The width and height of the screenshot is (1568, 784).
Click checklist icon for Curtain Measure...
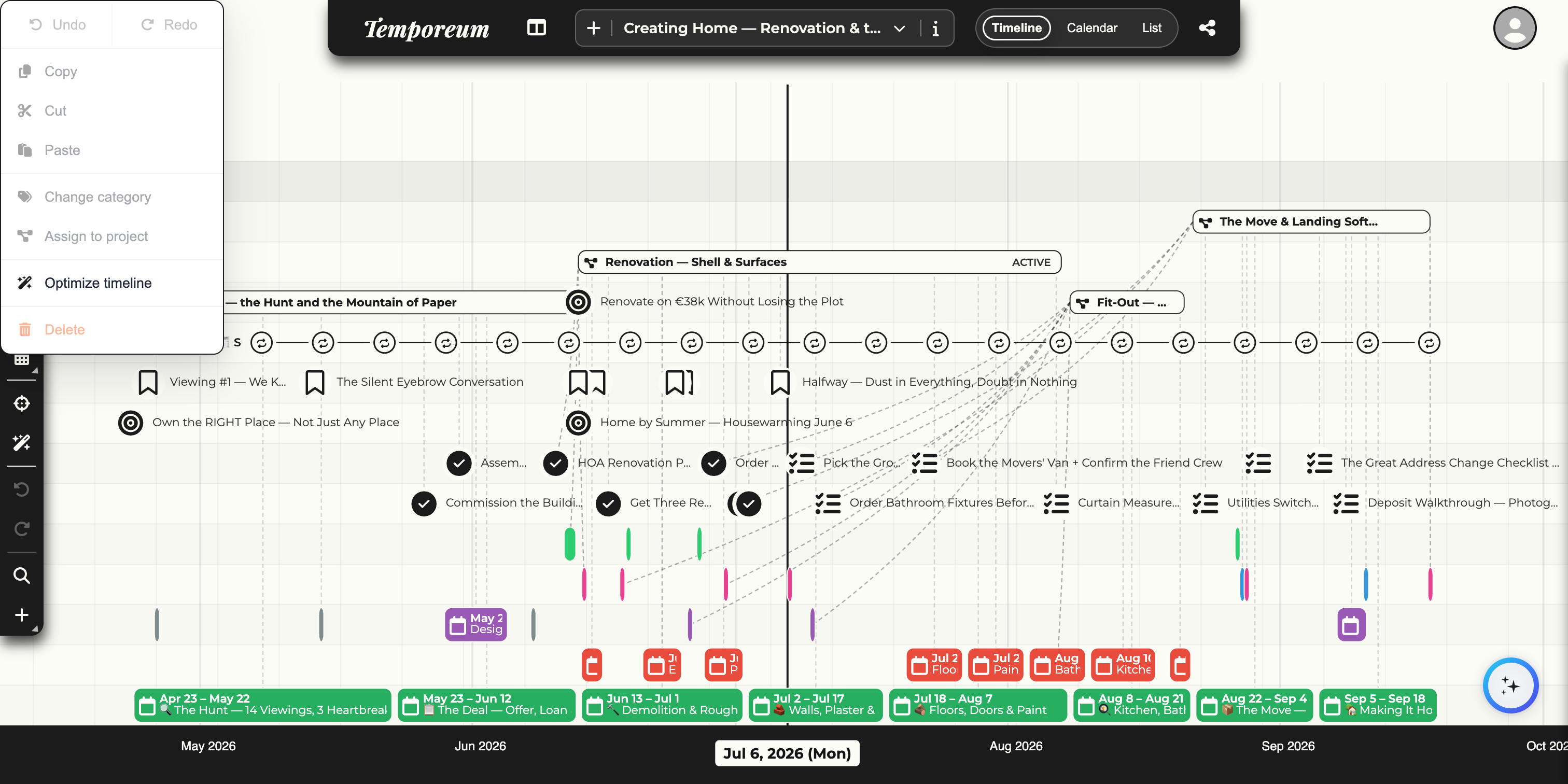click(x=1056, y=503)
